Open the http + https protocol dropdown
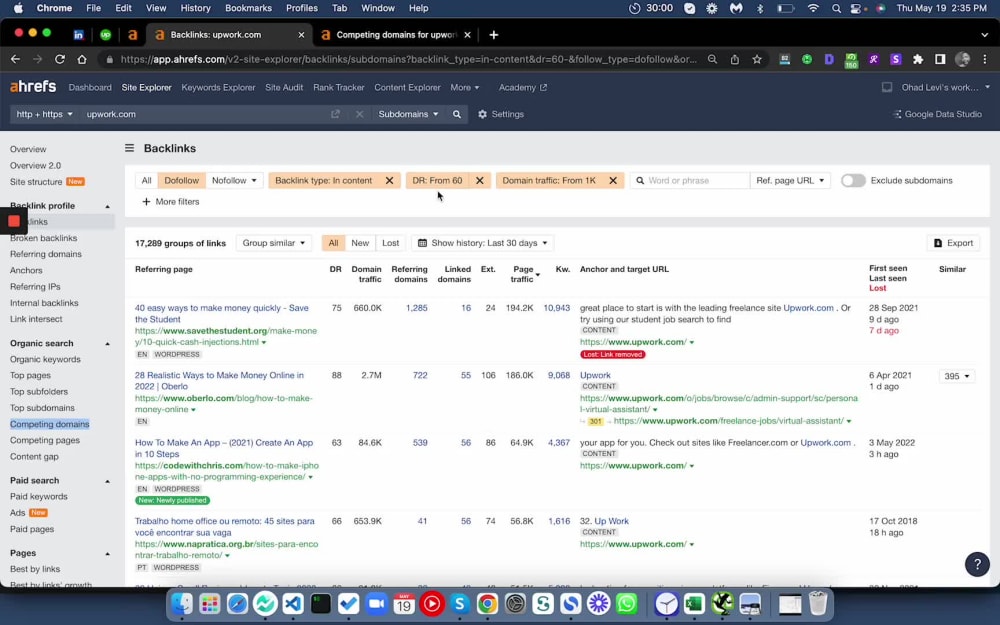The height and width of the screenshot is (625, 1000). pyautogui.click(x=44, y=114)
